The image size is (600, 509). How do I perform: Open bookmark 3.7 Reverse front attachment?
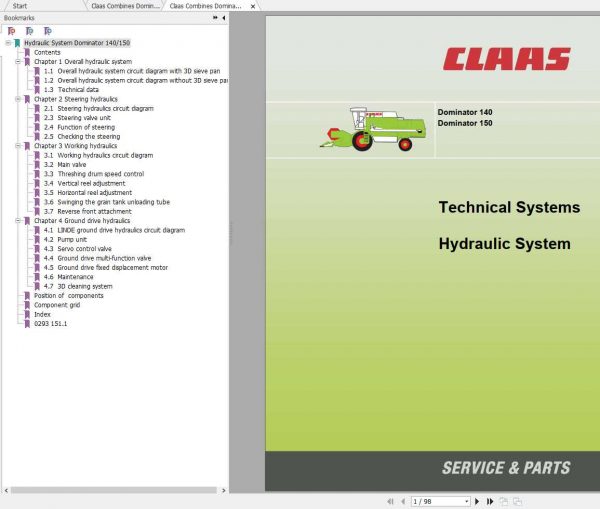[88, 211]
